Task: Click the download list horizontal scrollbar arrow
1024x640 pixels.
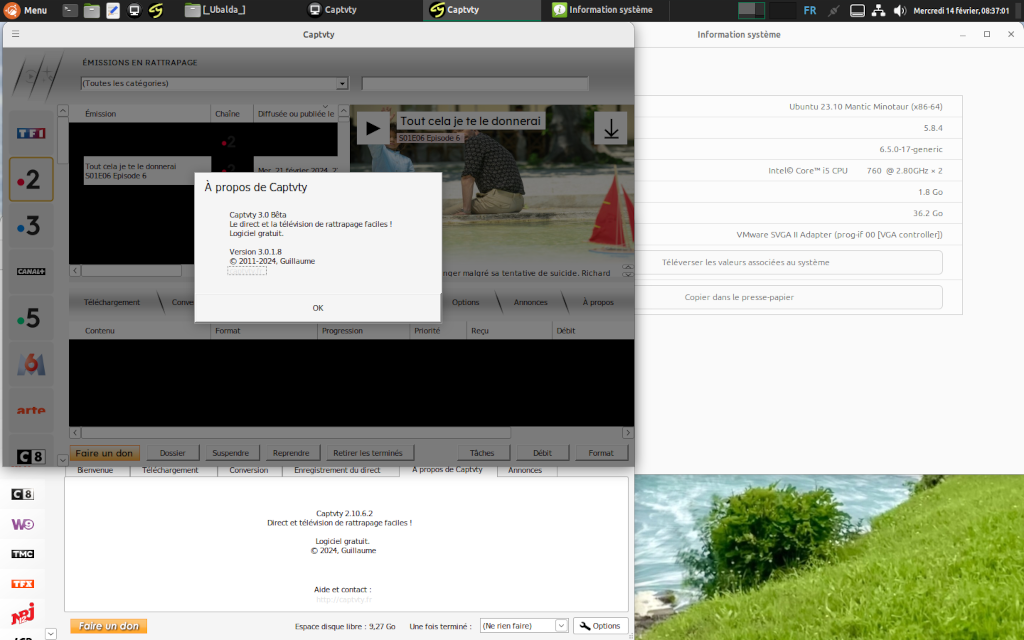Action: click(627, 433)
